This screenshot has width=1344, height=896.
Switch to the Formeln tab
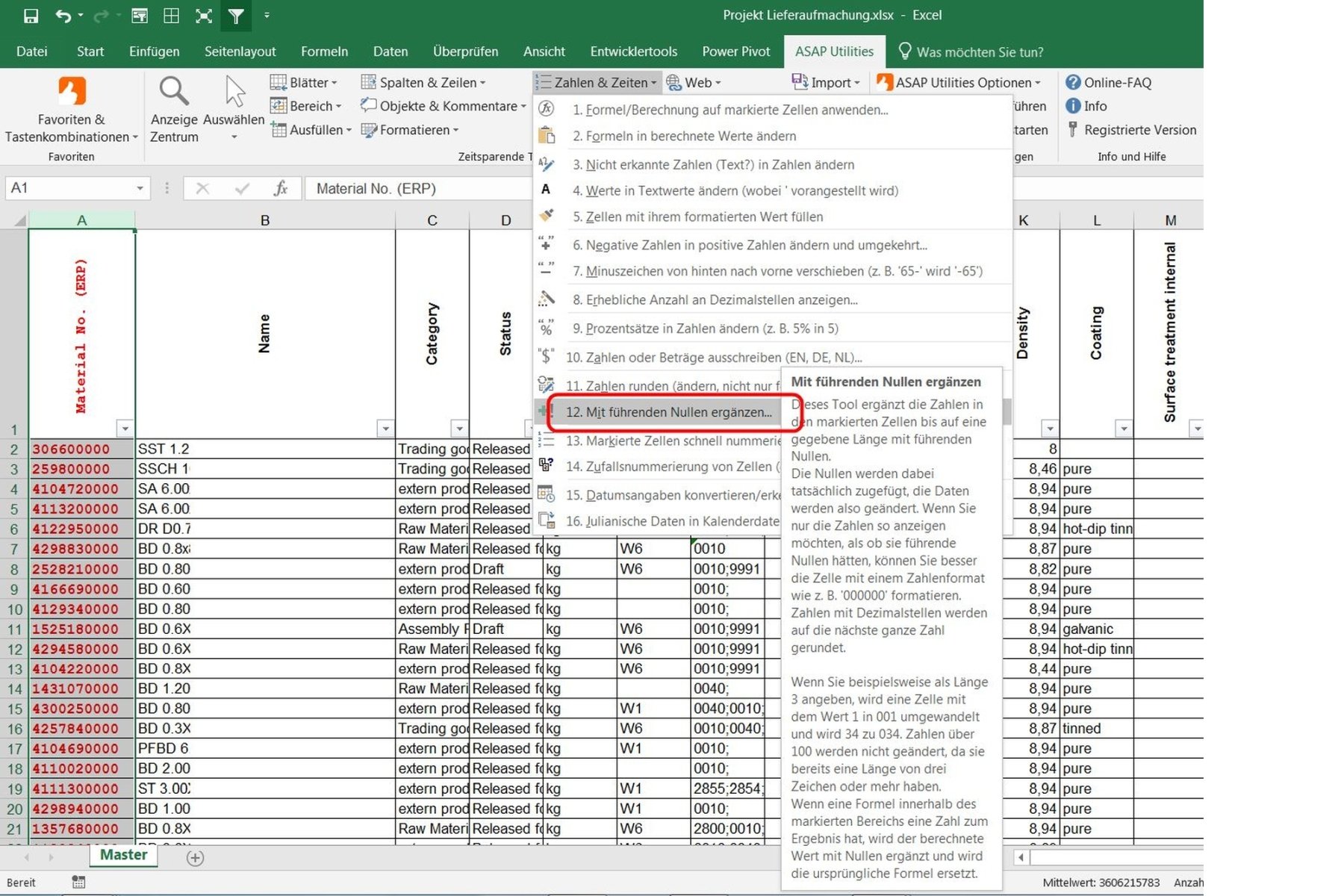(324, 52)
